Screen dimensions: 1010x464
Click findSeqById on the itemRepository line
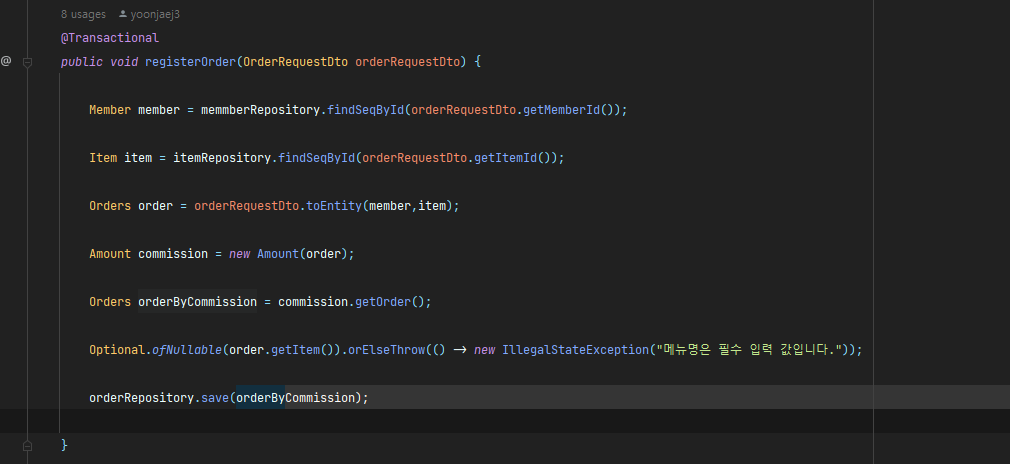(x=316, y=158)
